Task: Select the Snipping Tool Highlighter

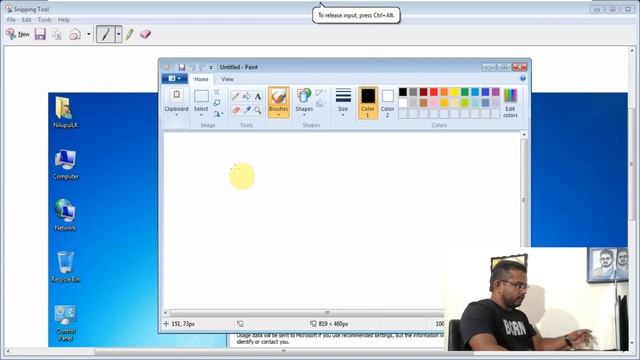Action: (130, 34)
